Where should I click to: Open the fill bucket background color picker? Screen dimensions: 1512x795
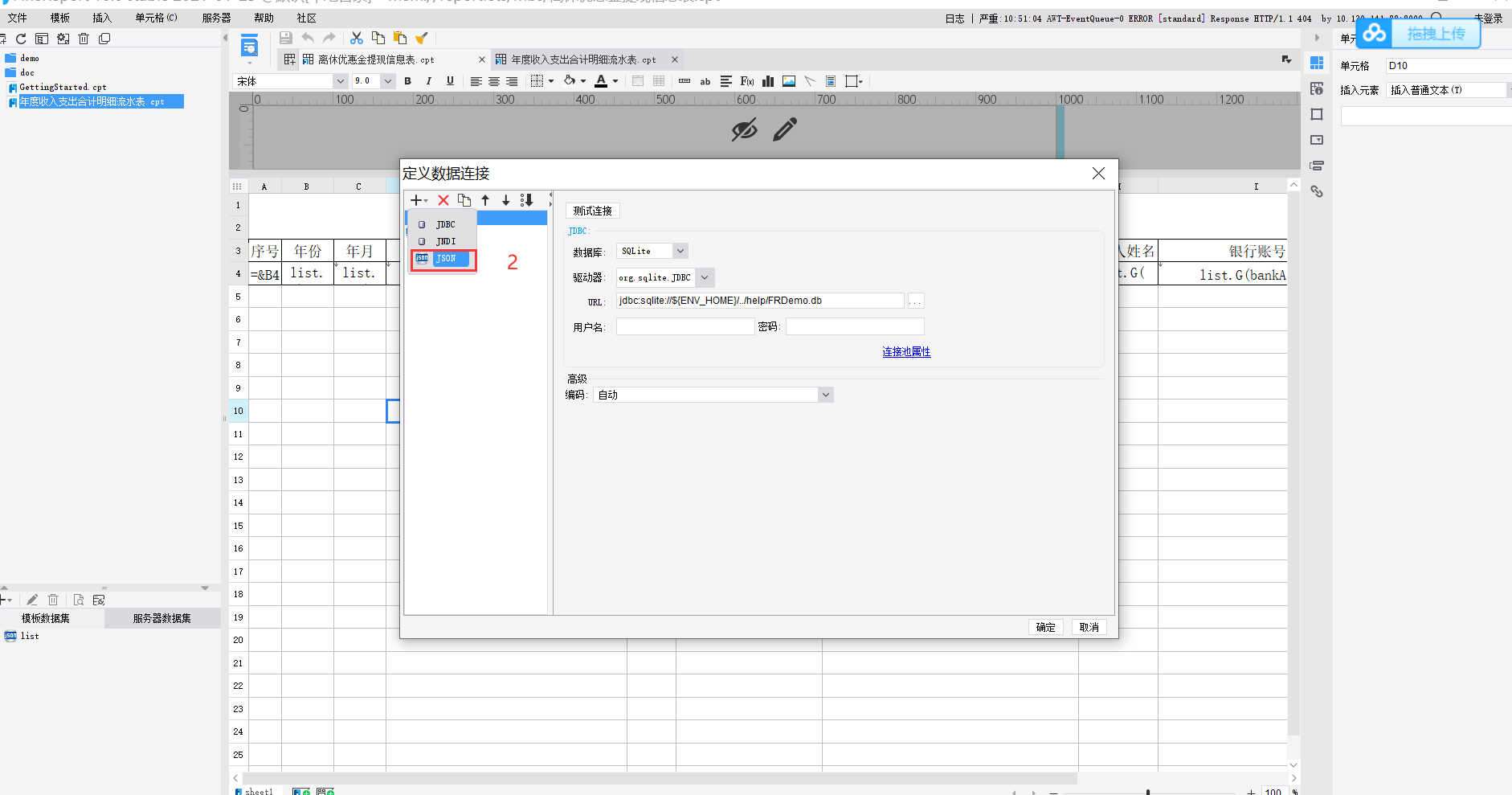pyautogui.click(x=574, y=81)
